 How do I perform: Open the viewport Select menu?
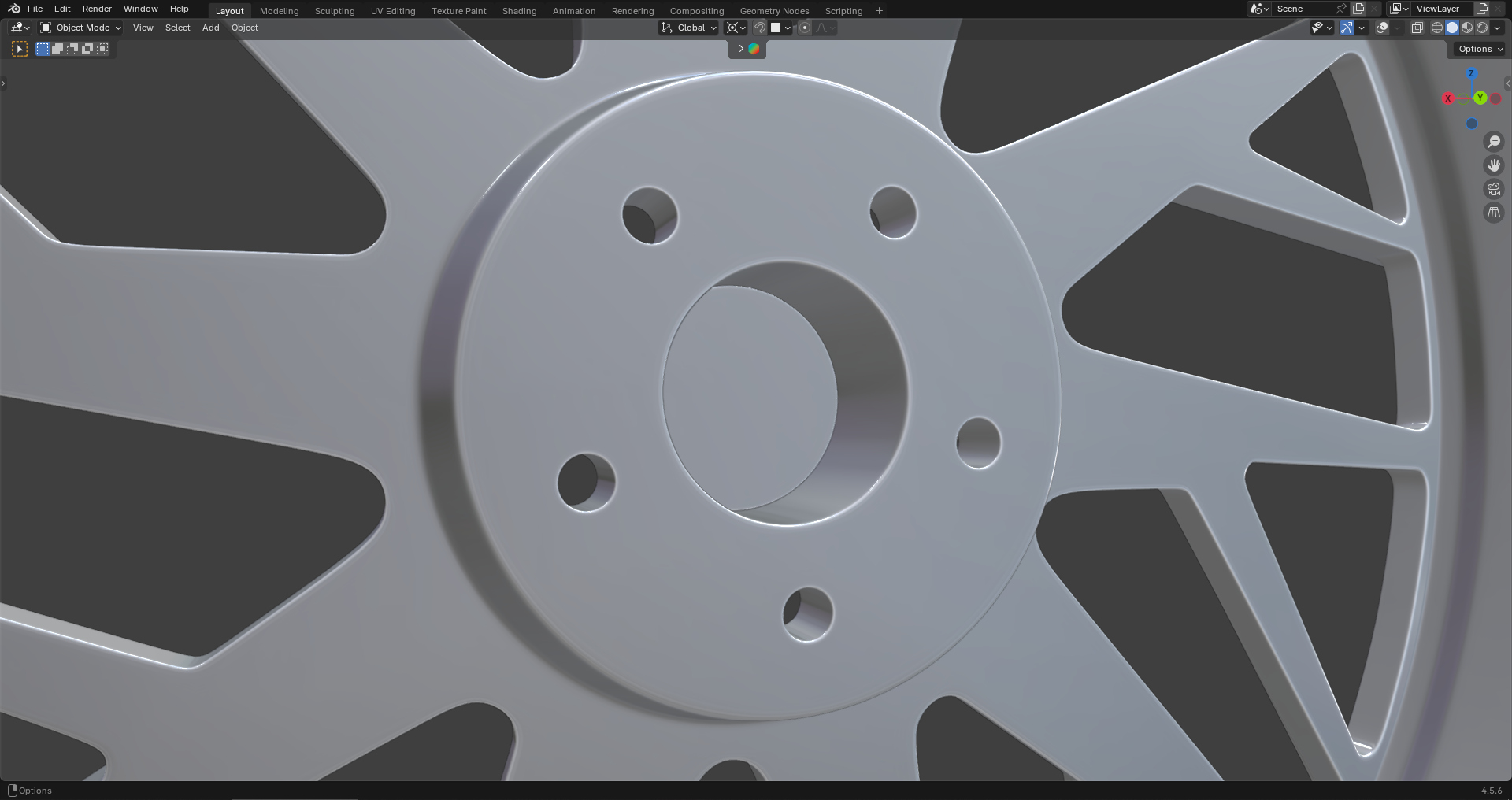[177, 28]
